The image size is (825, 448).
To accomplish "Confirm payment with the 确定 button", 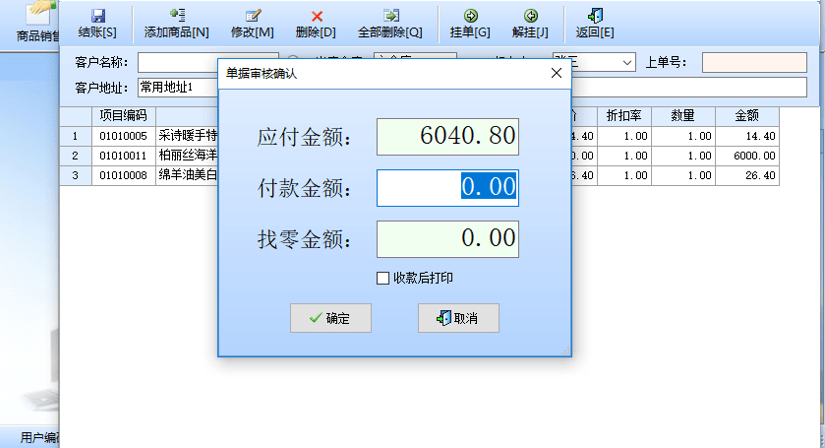I will 330,318.
